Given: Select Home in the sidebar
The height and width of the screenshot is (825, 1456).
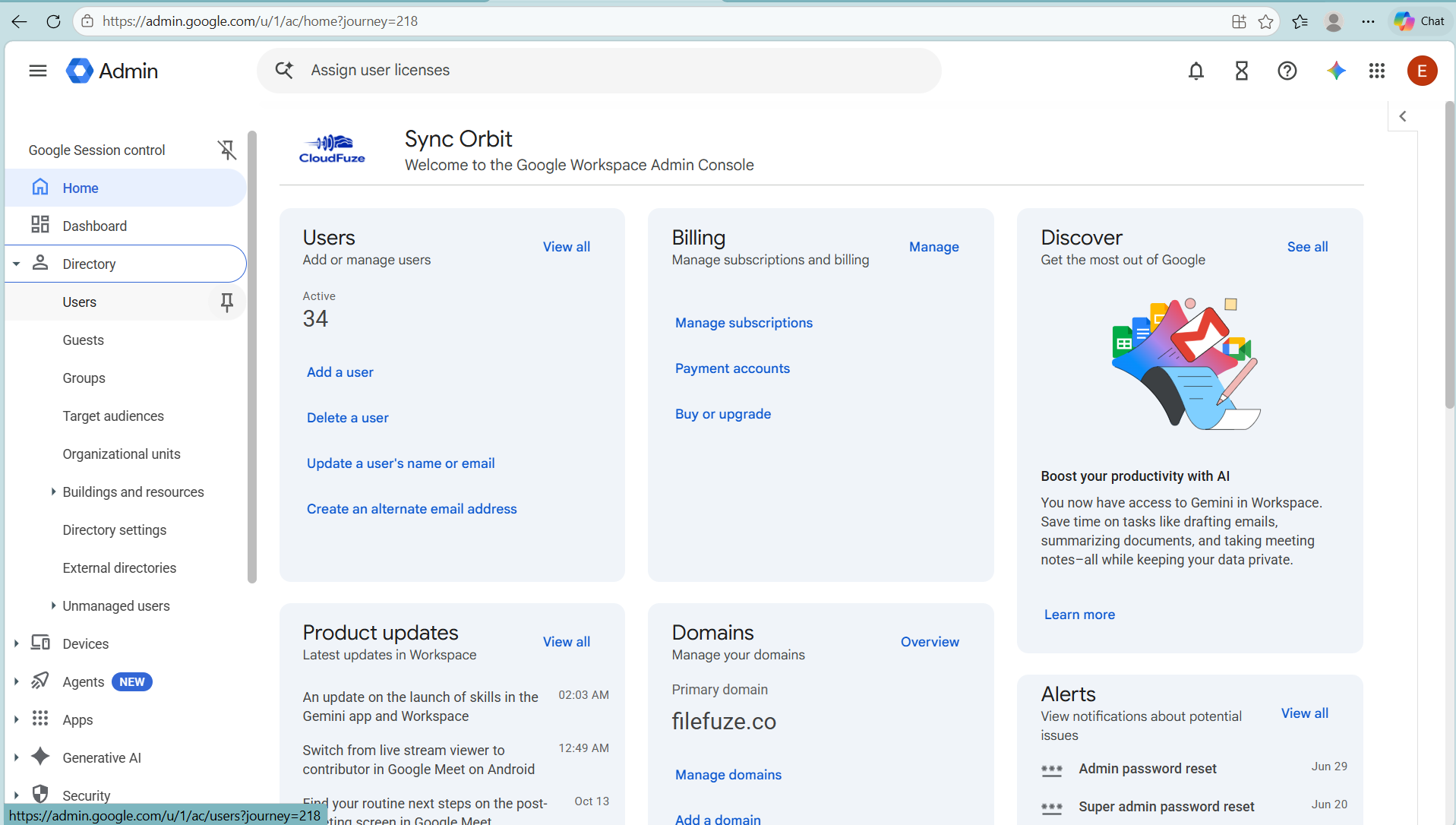Looking at the screenshot, I should tap(125, 188).
